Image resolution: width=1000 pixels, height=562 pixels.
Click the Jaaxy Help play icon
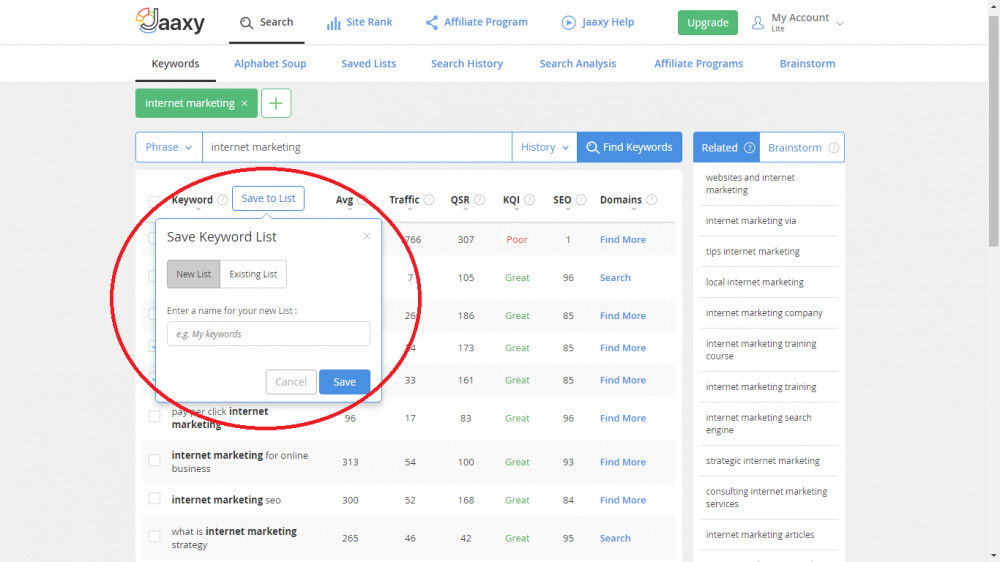pos(568,23)
